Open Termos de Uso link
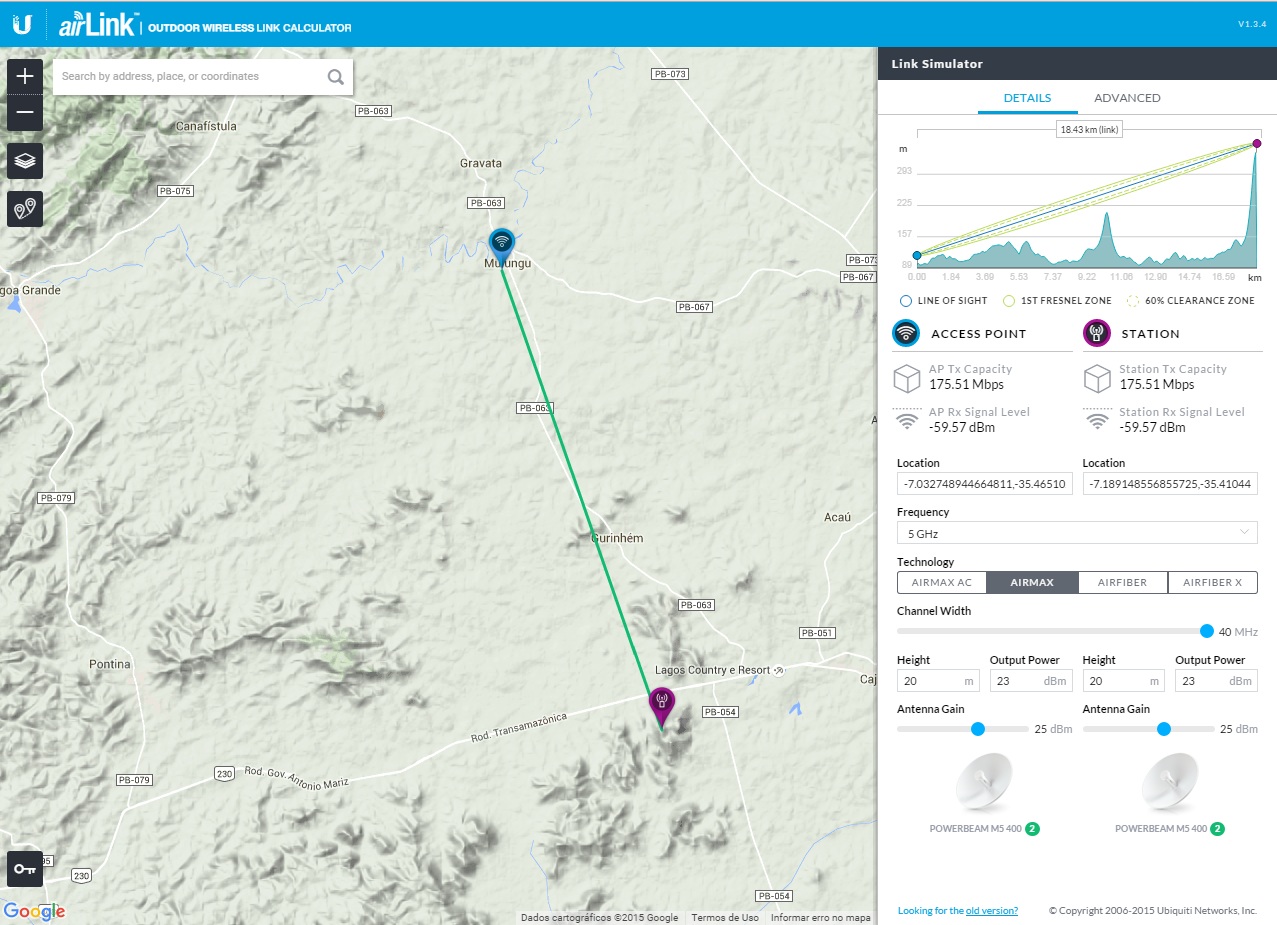 725,918
